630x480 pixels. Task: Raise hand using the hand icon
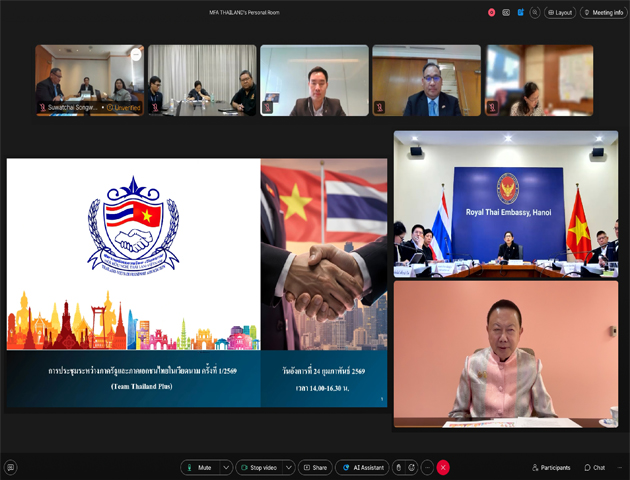(398, 467)
